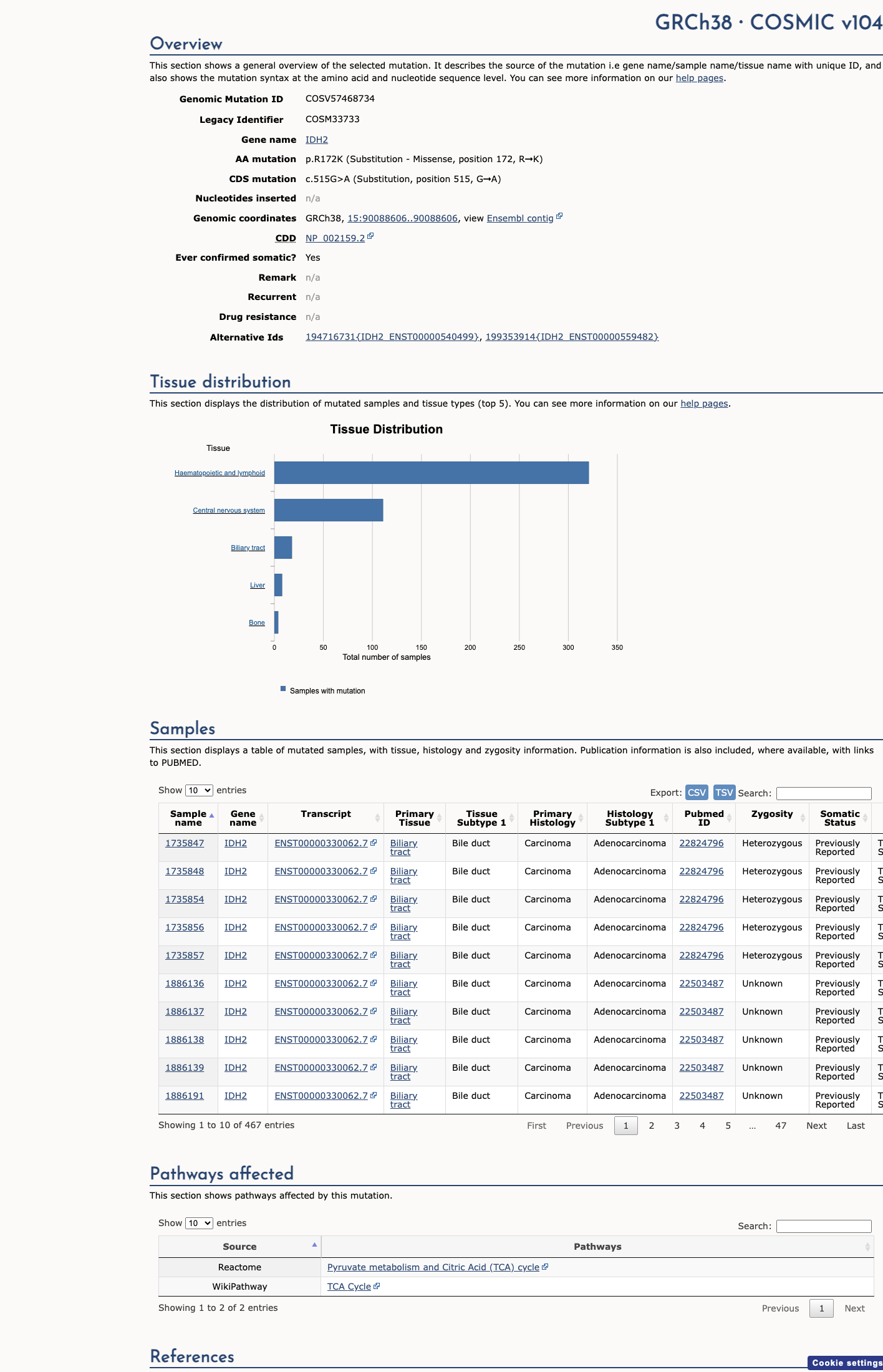Open genomic coordinates 15:90088606..90088606 link

(402, 218)
